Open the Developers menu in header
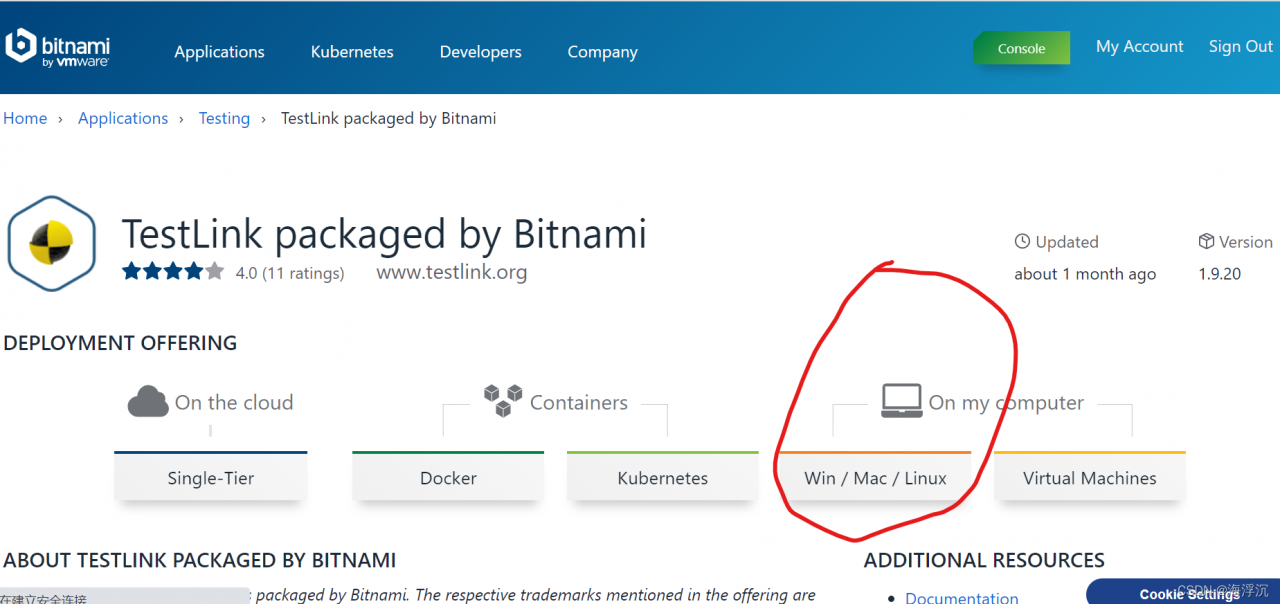This screenshot has height=604, width=1280. tap(481, 52)
